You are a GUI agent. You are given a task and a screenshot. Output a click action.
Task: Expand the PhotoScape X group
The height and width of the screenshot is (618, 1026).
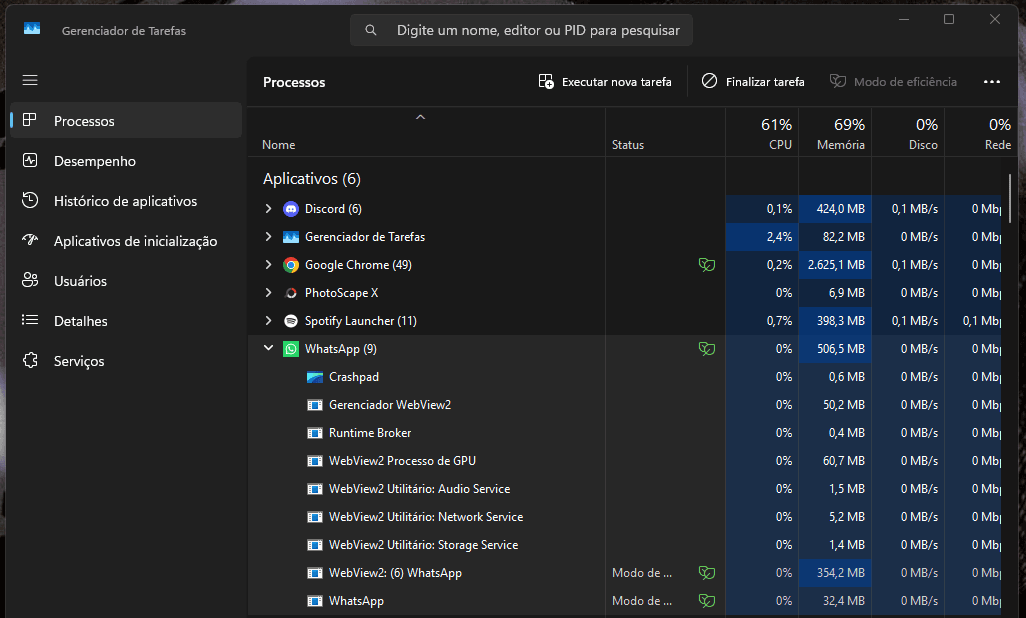coord(268,293)
